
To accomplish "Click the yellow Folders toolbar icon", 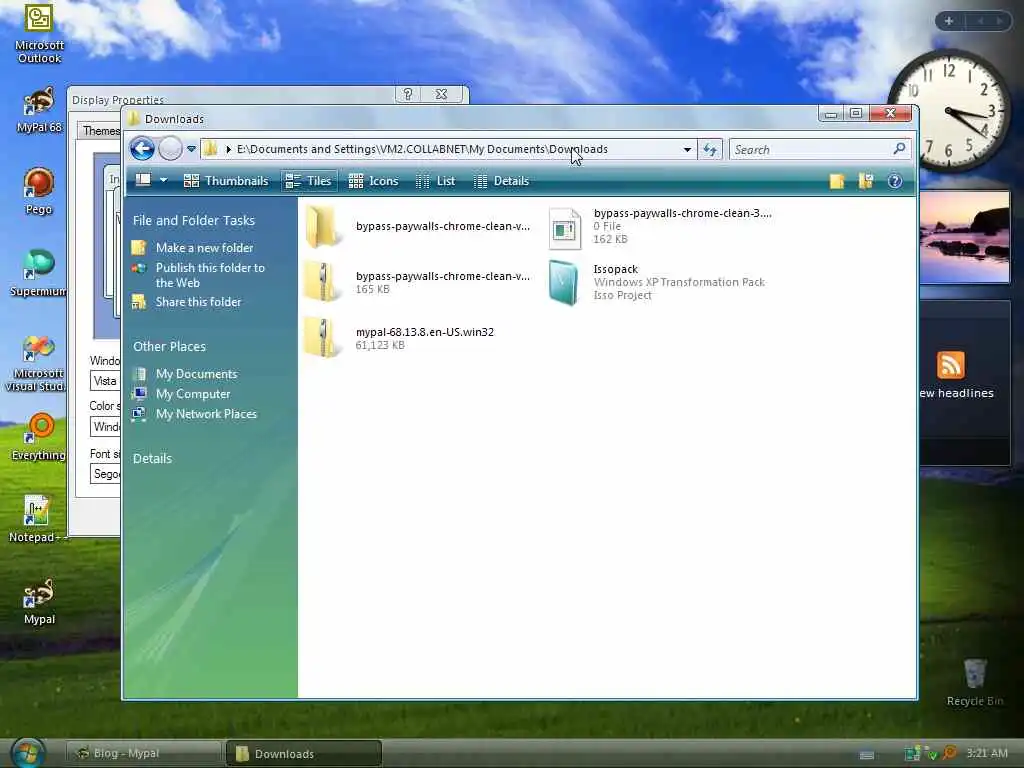I will tap(837, 181).
